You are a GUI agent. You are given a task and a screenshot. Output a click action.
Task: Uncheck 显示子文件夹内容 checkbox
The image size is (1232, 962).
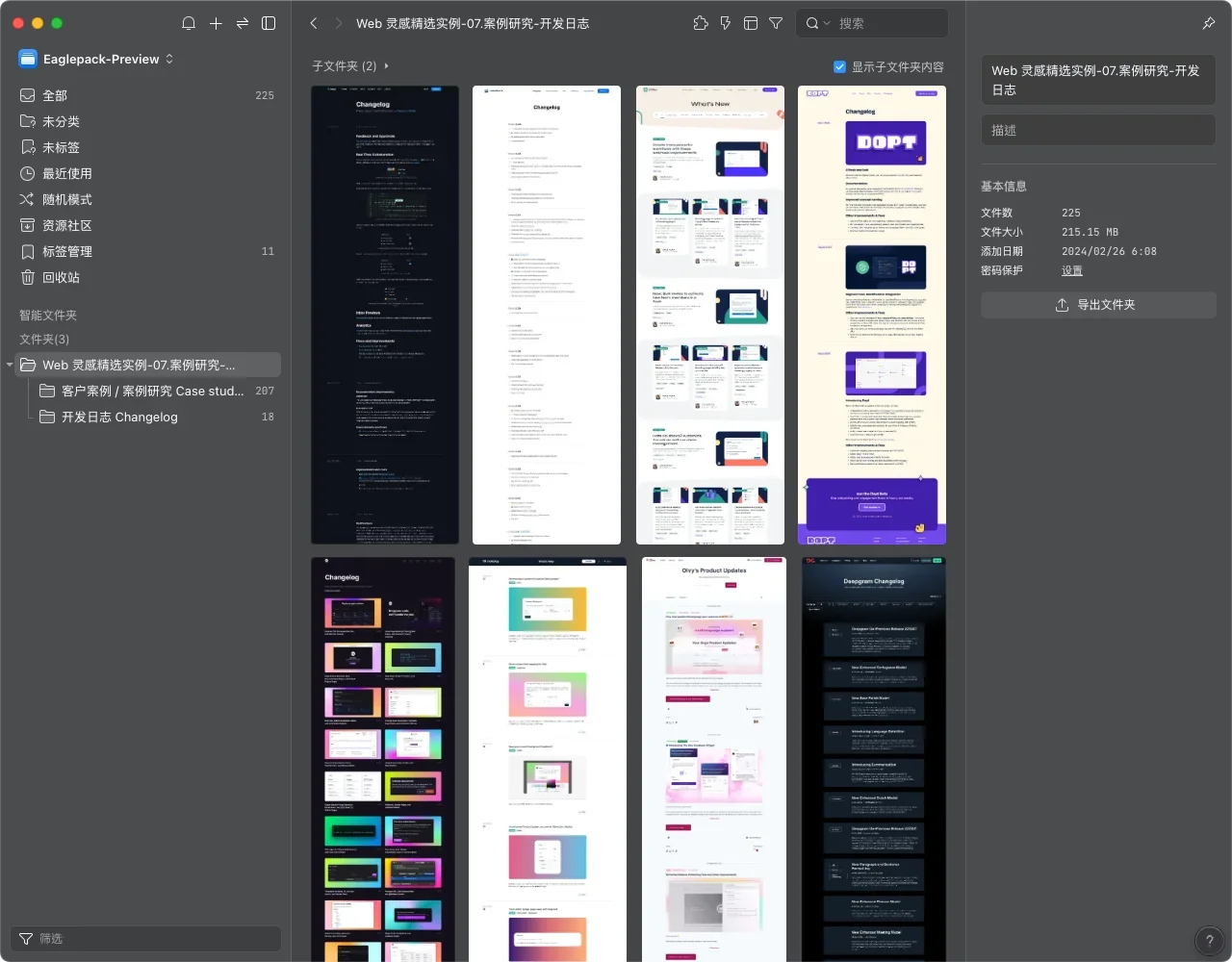click(839, 66)
